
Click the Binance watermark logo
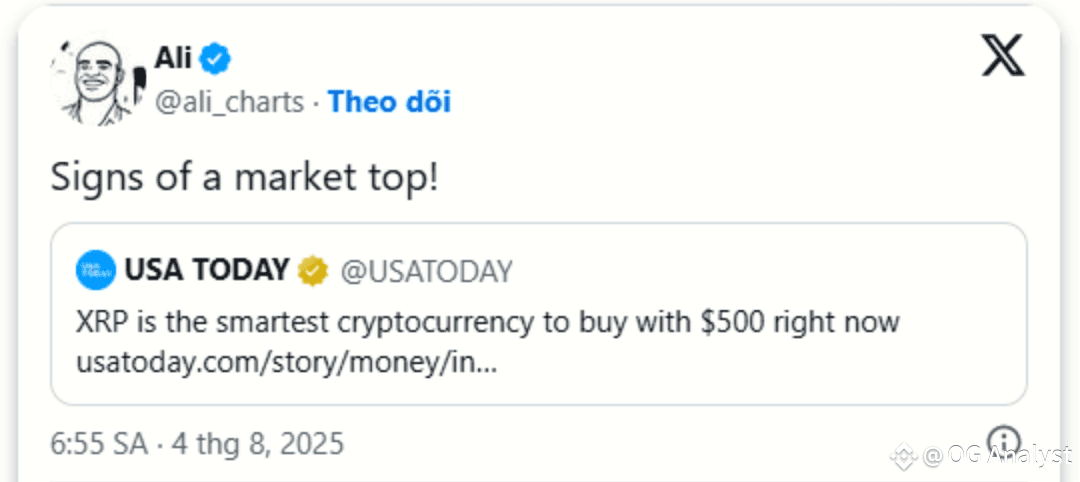pos(904,455)
